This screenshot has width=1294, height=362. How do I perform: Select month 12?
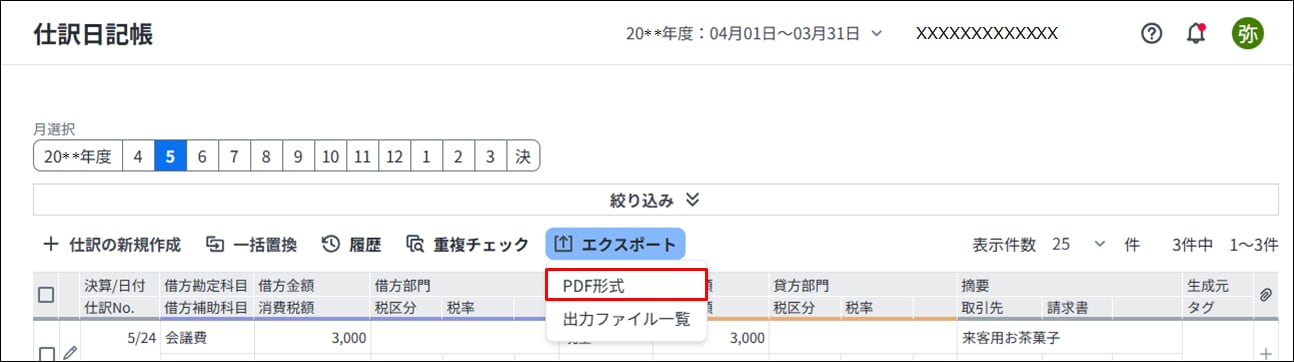coord(394,156)
